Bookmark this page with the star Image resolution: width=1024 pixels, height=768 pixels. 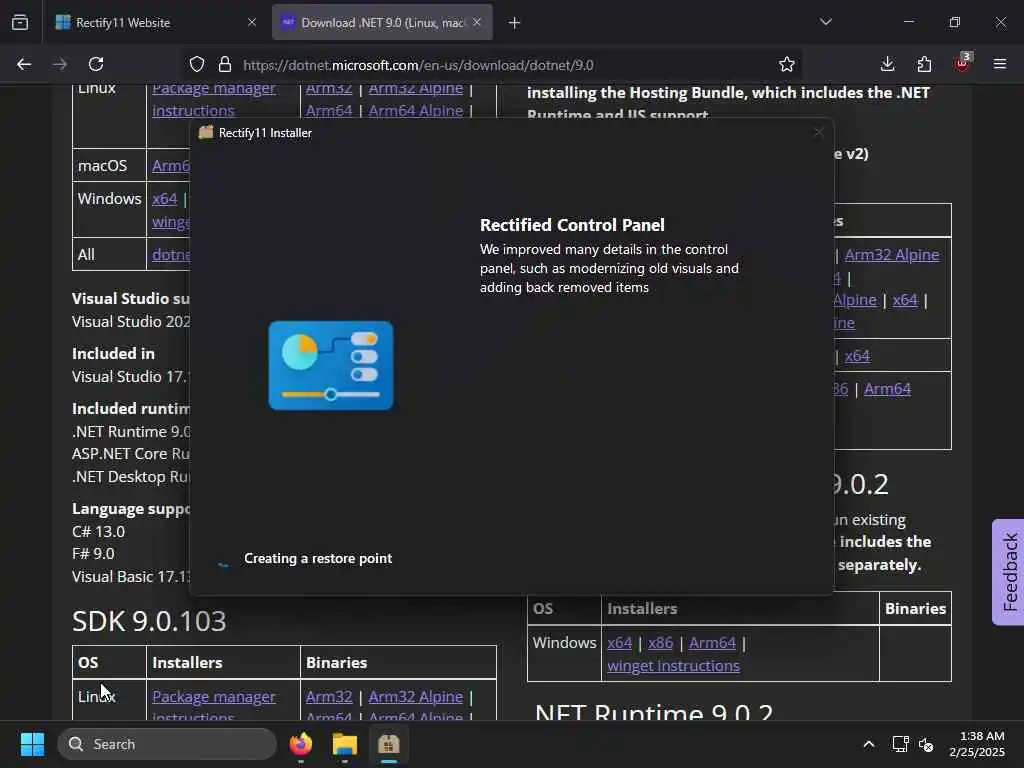tap(786, 64)
